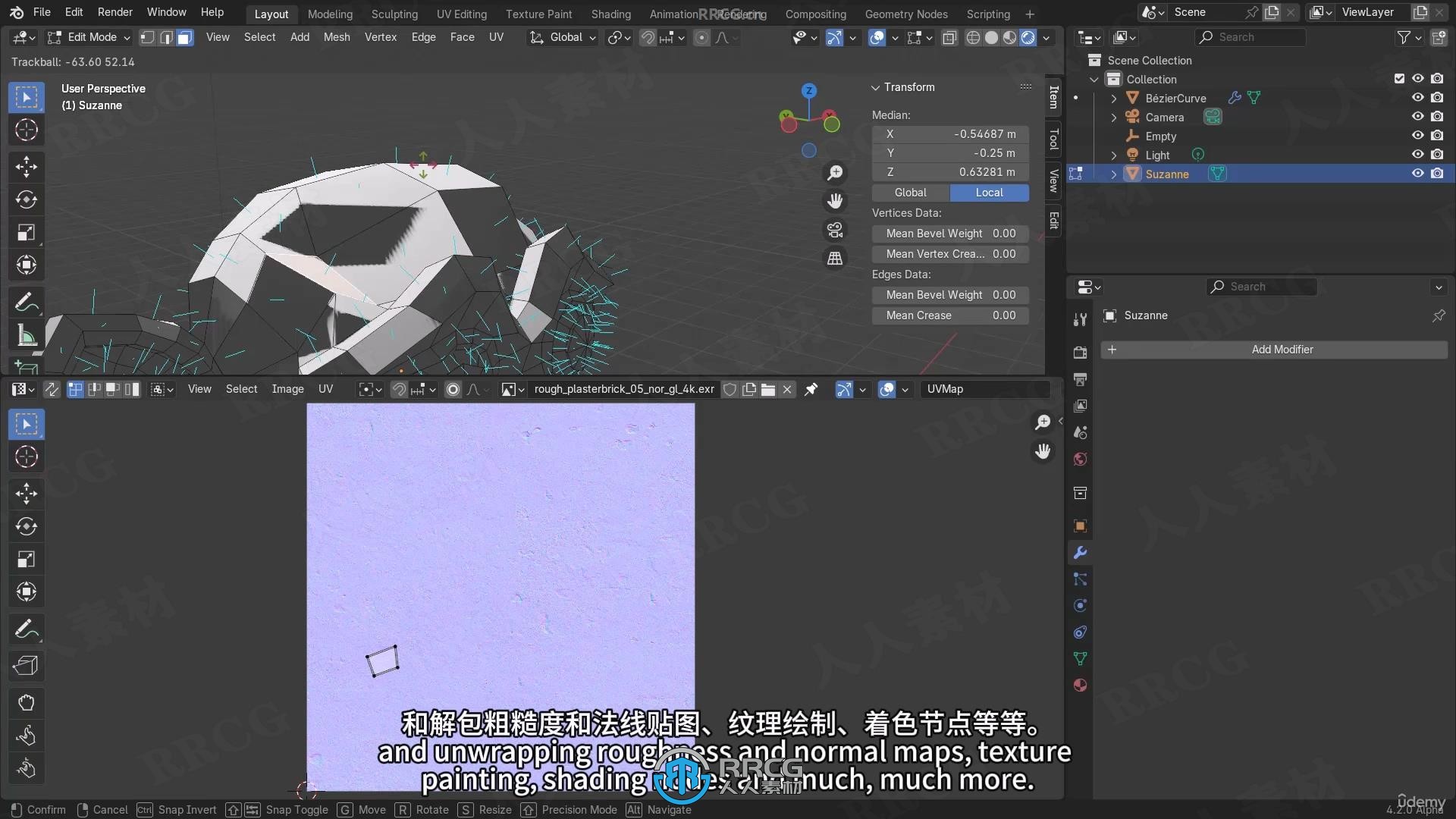
Task: Hide Camera object in viewport
Action: click(x=1417, y=117)
